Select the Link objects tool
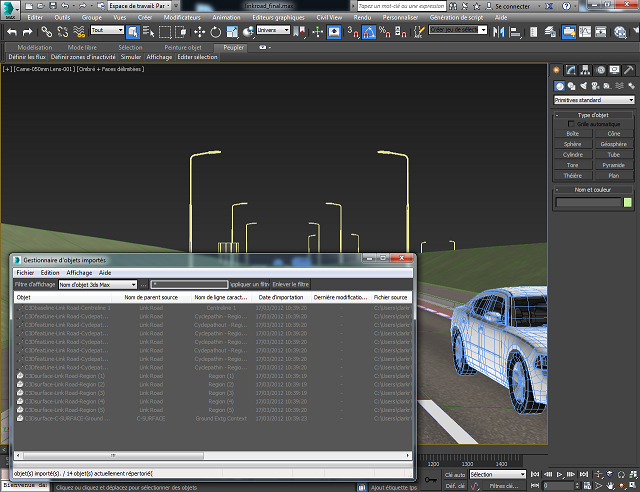 [47, 31]
